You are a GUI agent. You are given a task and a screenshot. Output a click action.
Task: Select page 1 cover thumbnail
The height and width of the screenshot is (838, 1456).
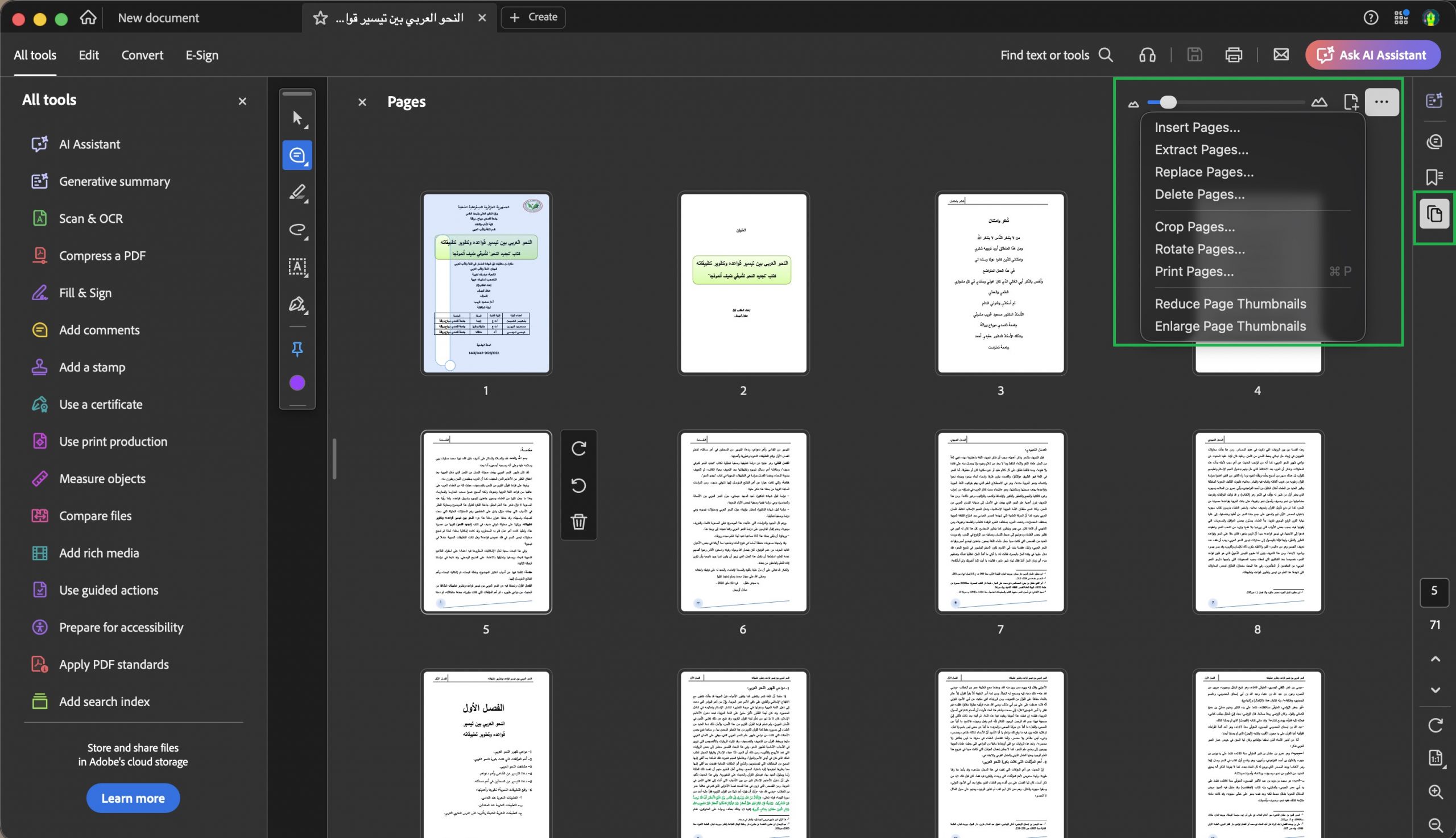pos(486,283)
